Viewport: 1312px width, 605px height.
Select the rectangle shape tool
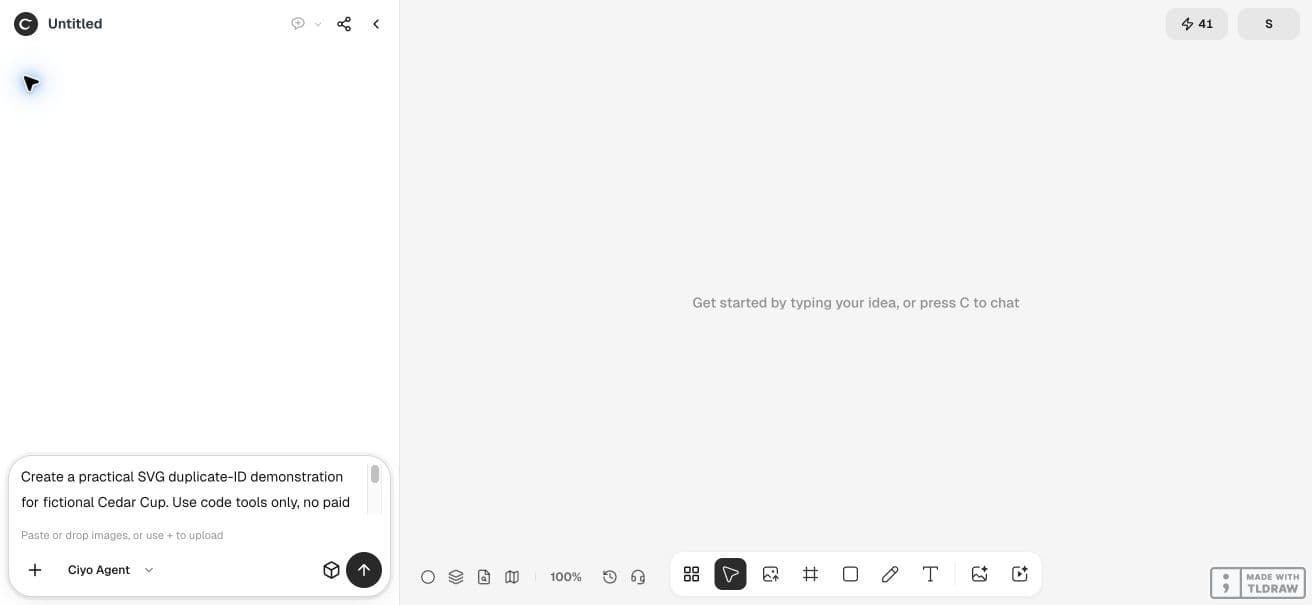[851, 574]
